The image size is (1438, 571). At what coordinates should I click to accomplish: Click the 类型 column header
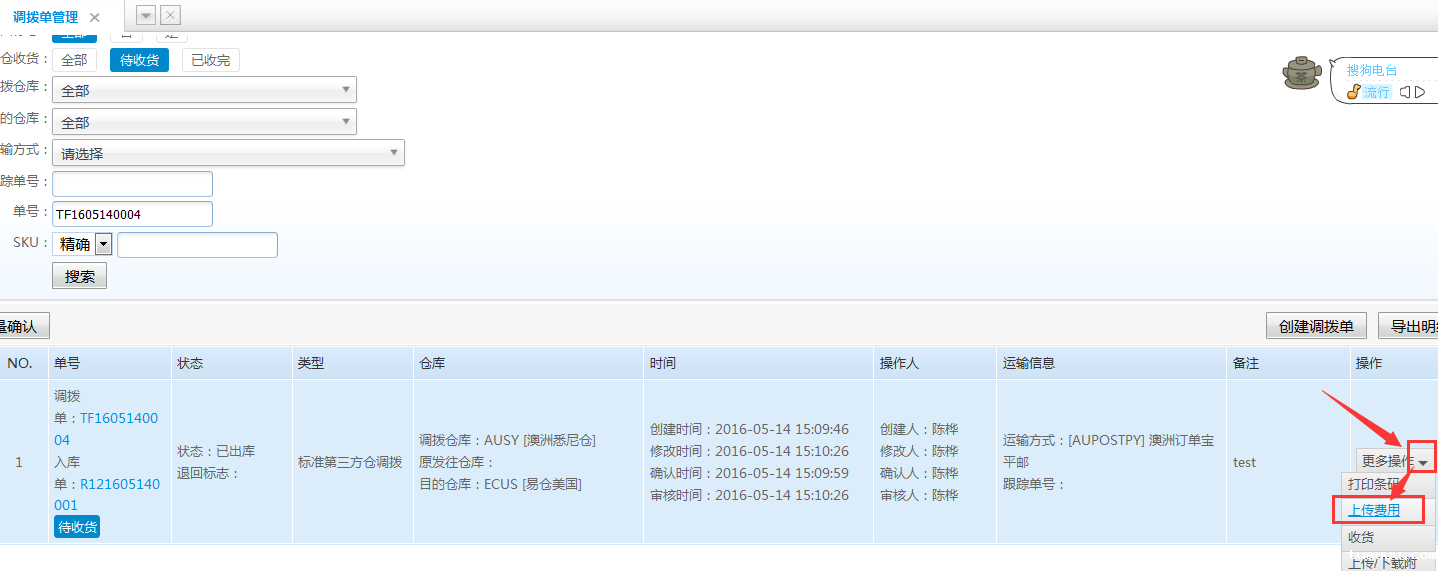[x=353, y=363]
